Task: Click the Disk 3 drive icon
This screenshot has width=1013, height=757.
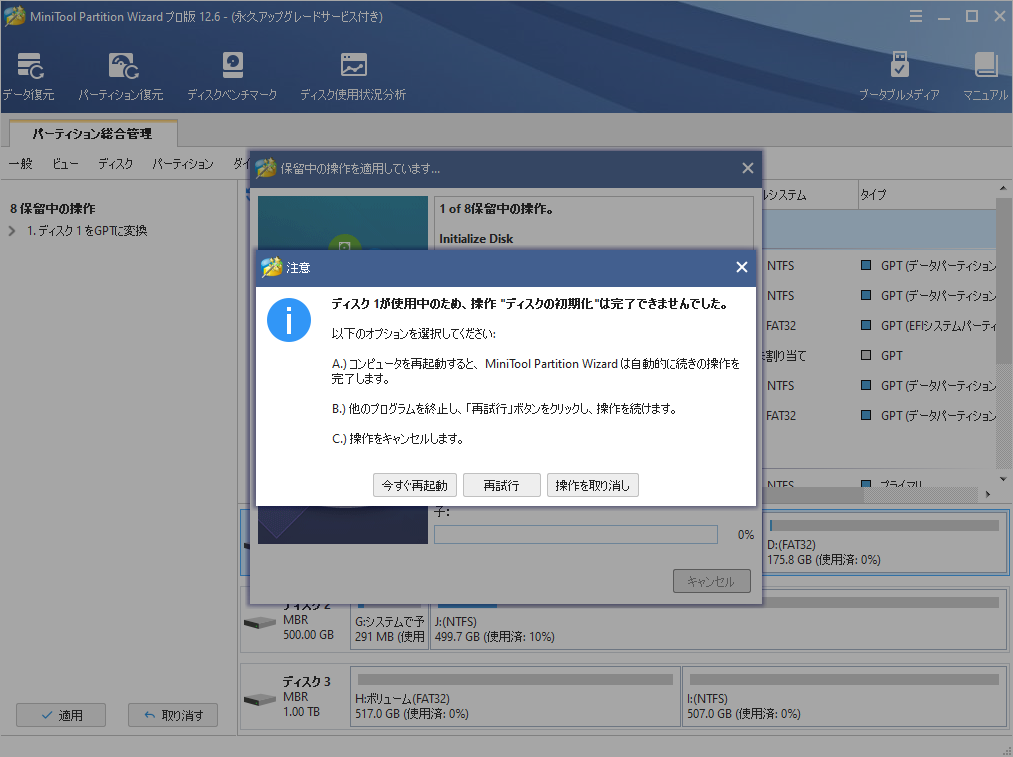Action: pos(260,700)
